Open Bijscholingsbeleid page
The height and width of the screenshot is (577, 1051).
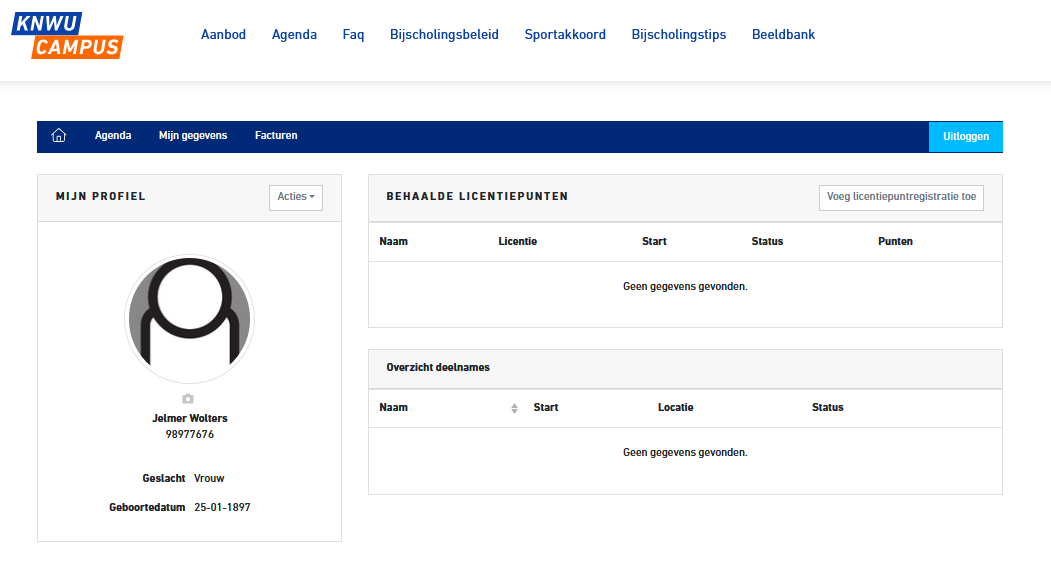pos(444,34)
